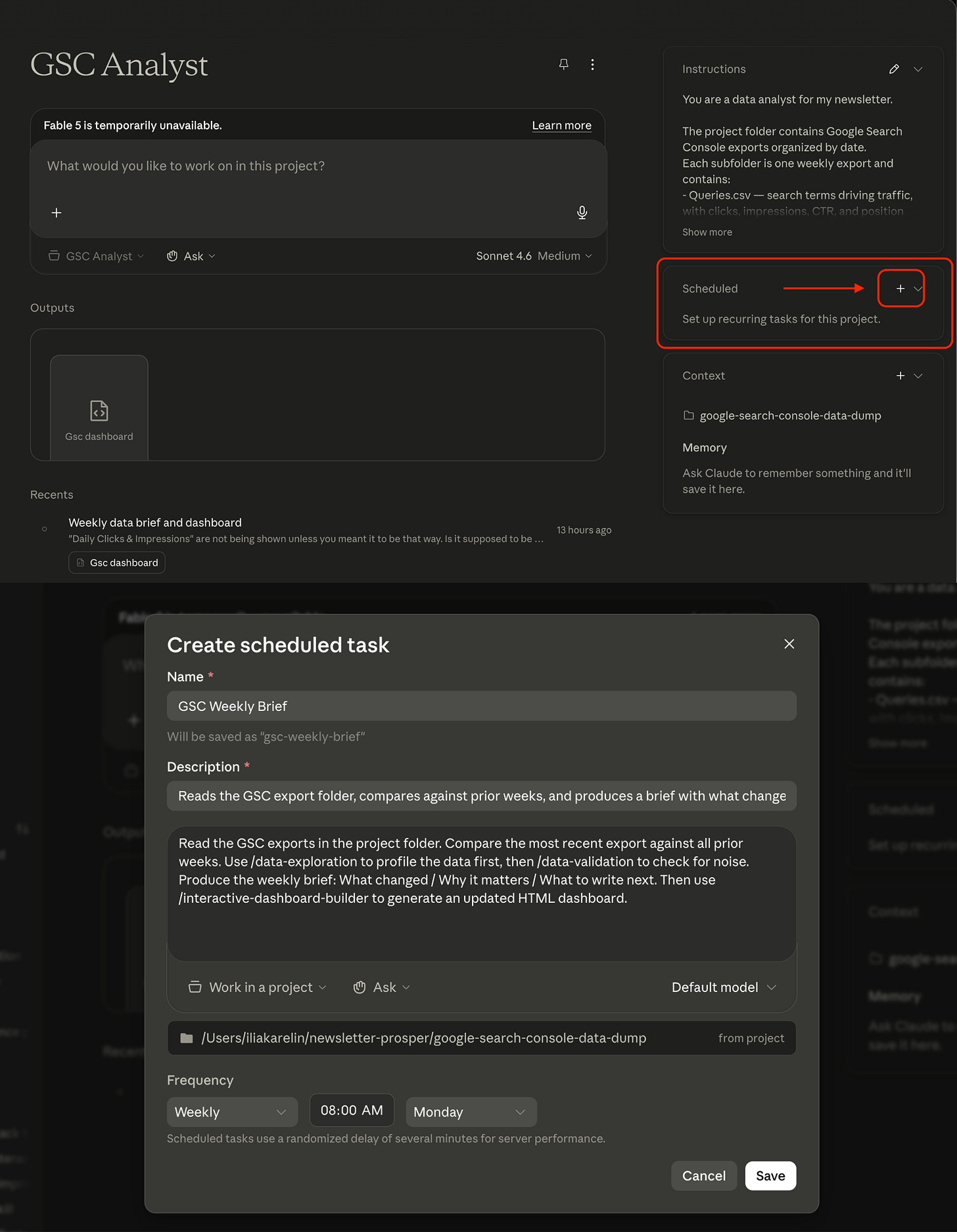
Task: Collapse the Context panel chevron
Action: 918,376
